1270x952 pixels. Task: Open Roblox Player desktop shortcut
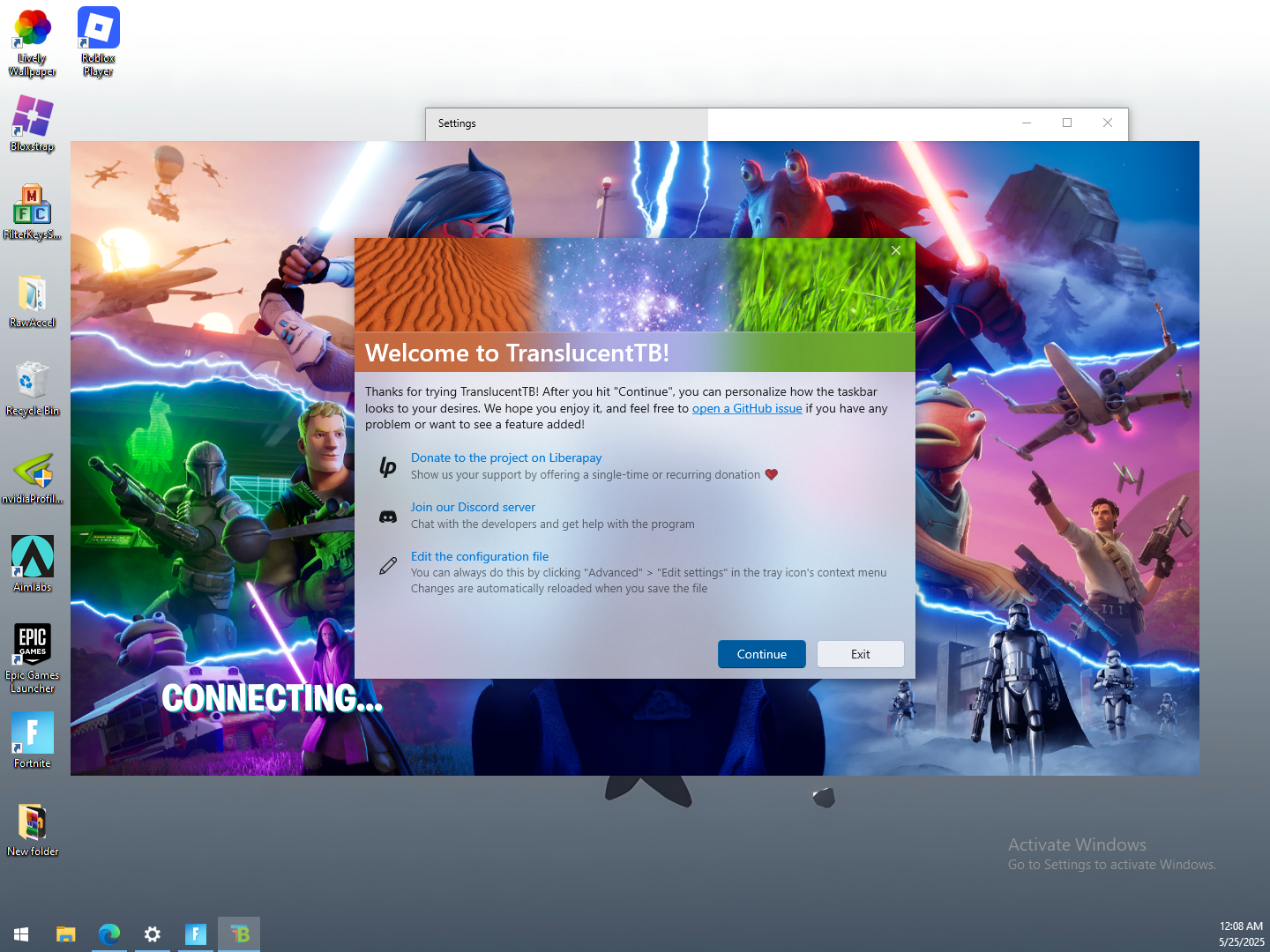(98, 42)
